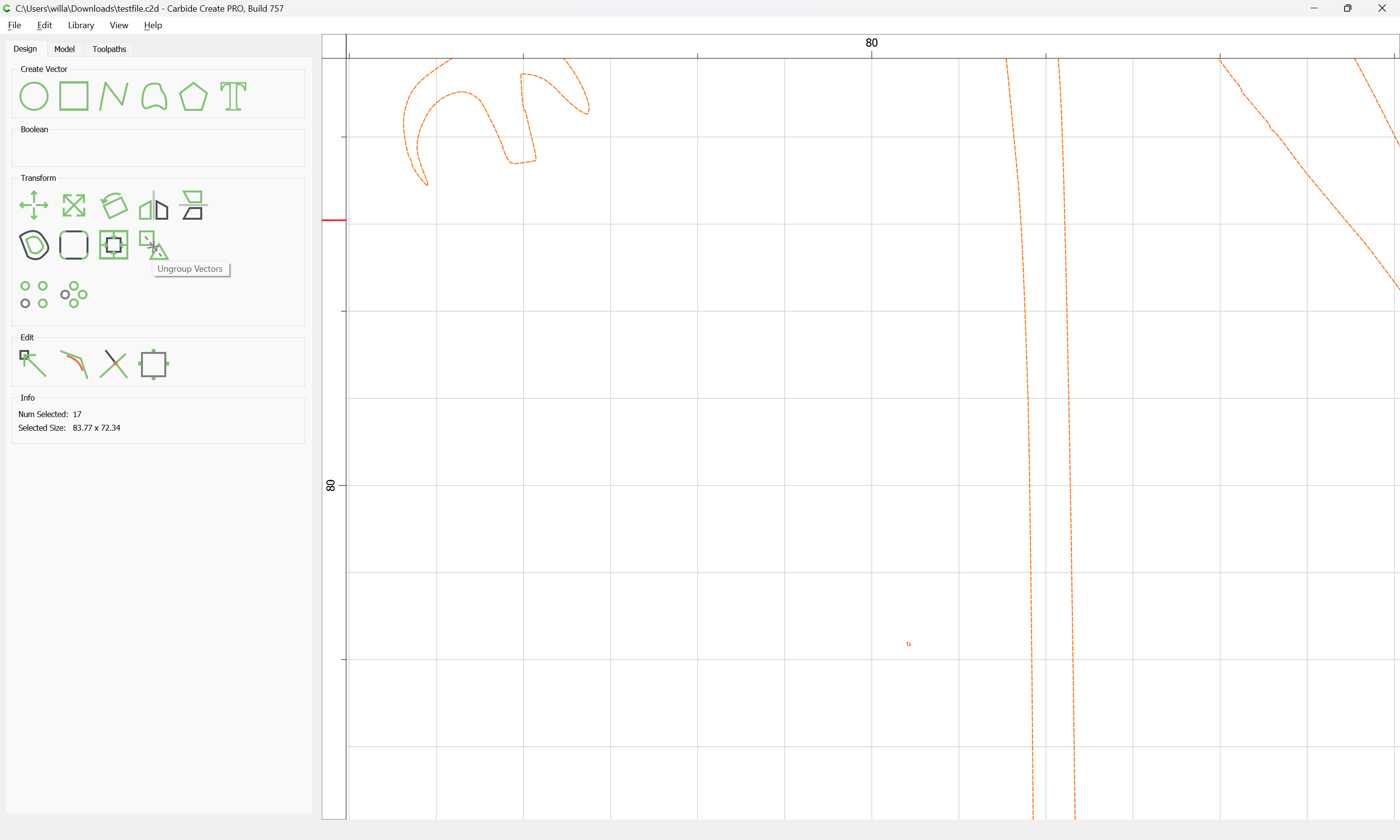Screen dimensions: 1400x840
Task: Click the Num Selected: 17 info text
Action: point(50,414)
